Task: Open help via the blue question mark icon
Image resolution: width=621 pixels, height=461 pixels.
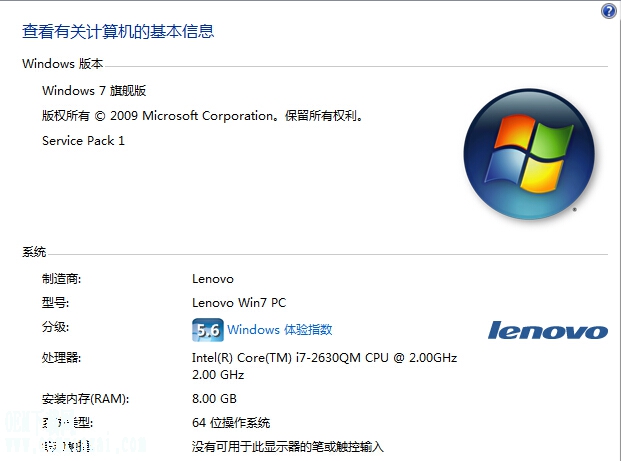Action: pos(609,11)
